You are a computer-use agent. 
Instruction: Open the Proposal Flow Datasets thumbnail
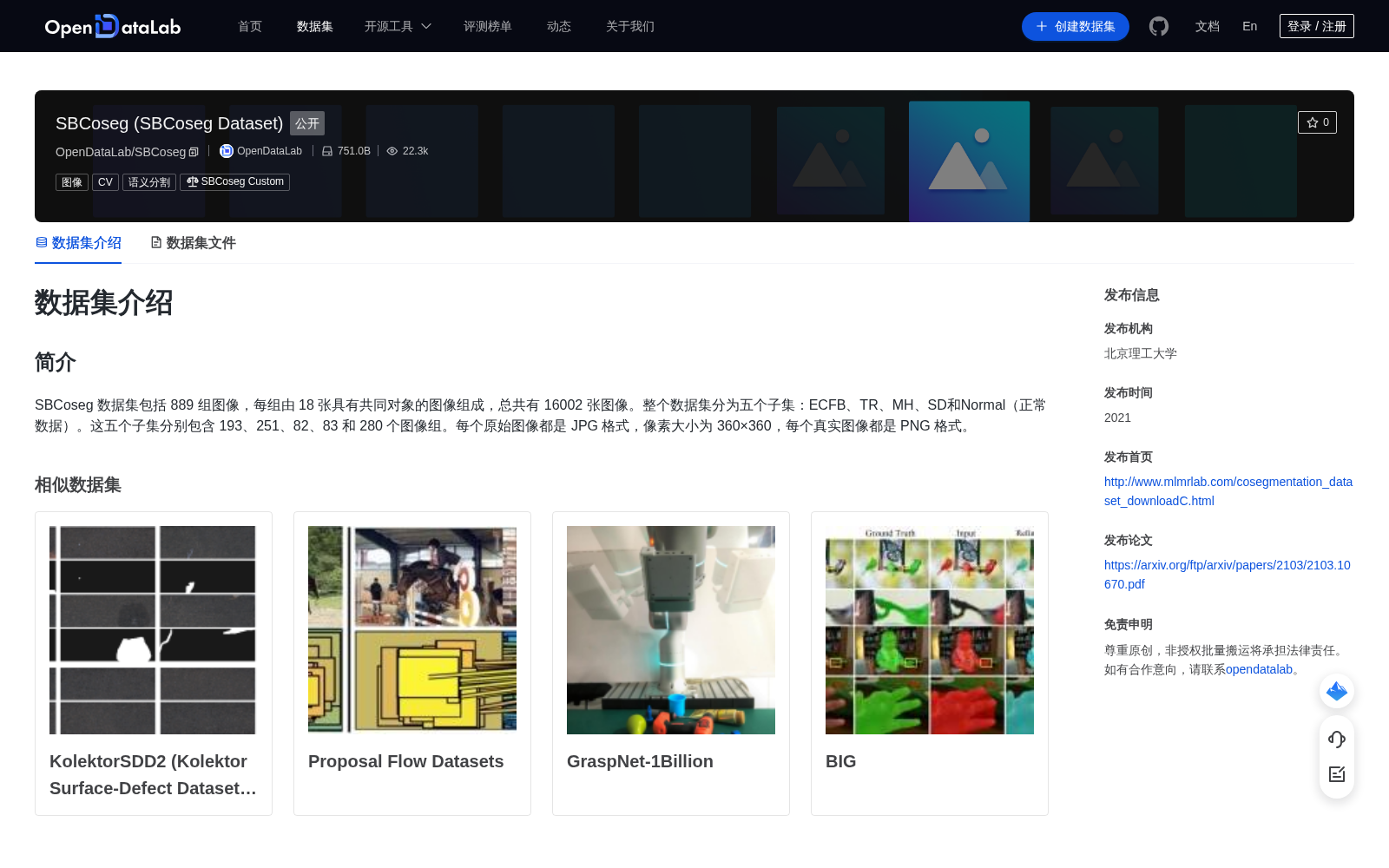pyautogui.click(x=412, y=630)
